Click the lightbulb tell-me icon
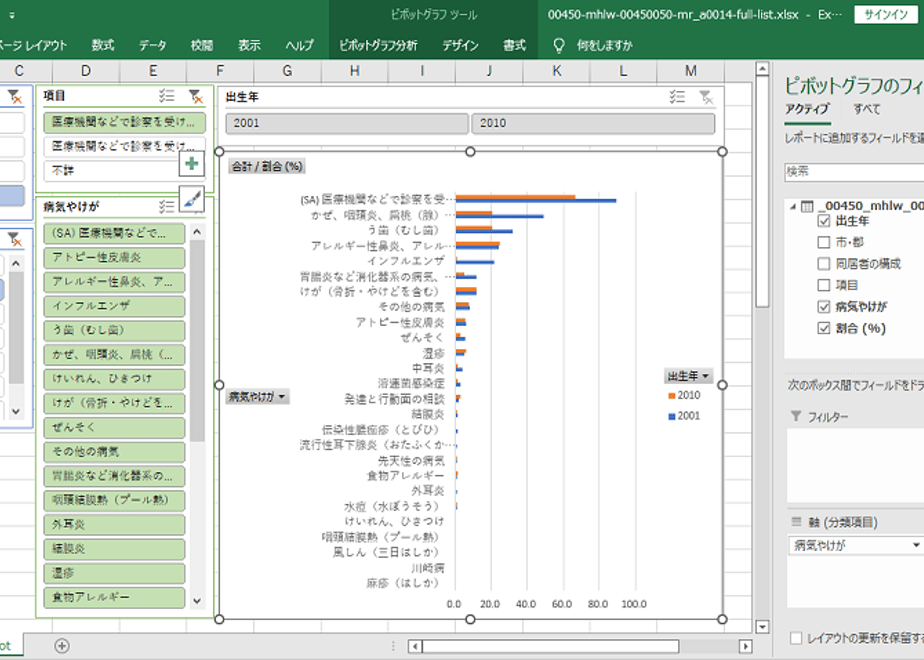 pos(559,45)
